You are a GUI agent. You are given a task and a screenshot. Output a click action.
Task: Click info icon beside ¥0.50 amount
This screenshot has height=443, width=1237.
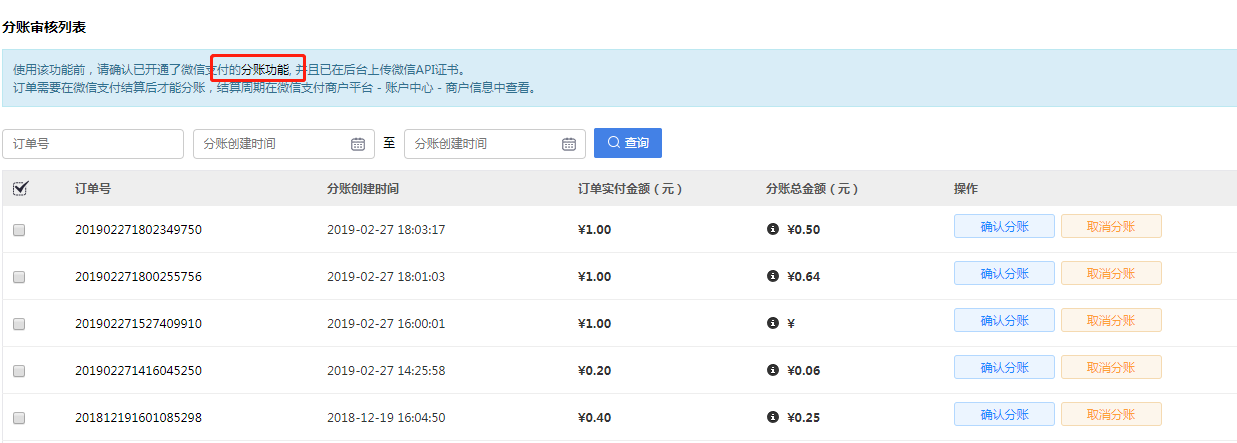[772, 229]
